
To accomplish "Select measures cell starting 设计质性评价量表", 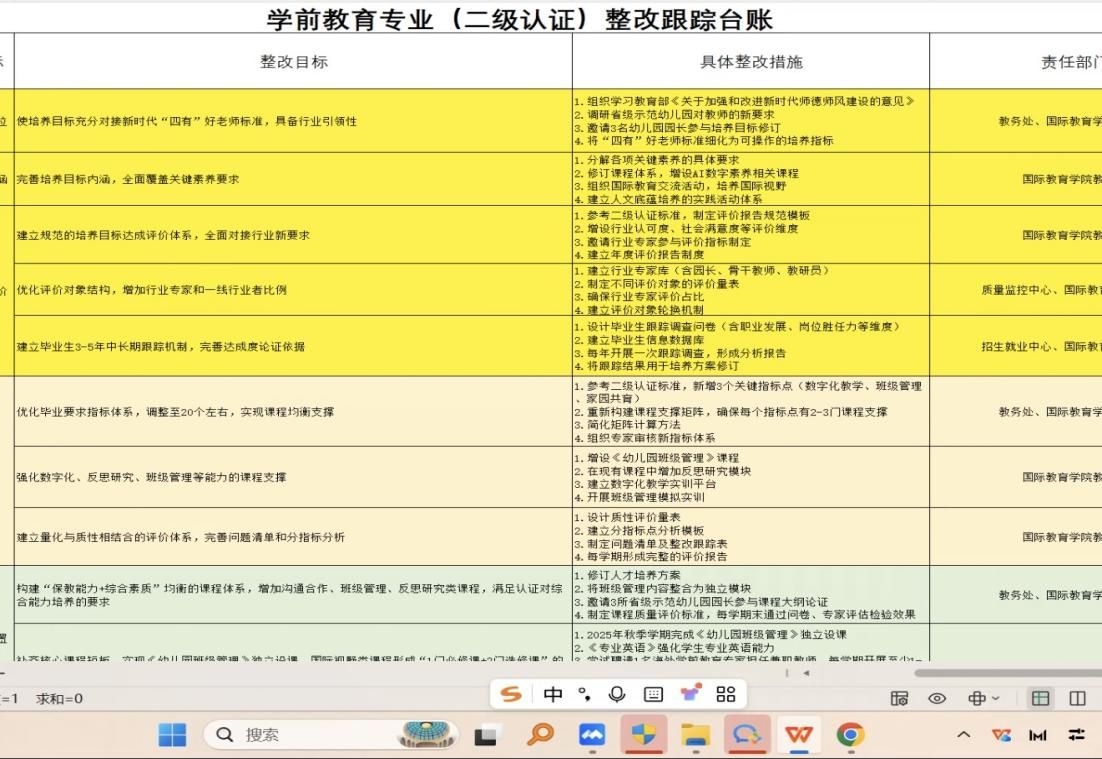I will (751, 537).
